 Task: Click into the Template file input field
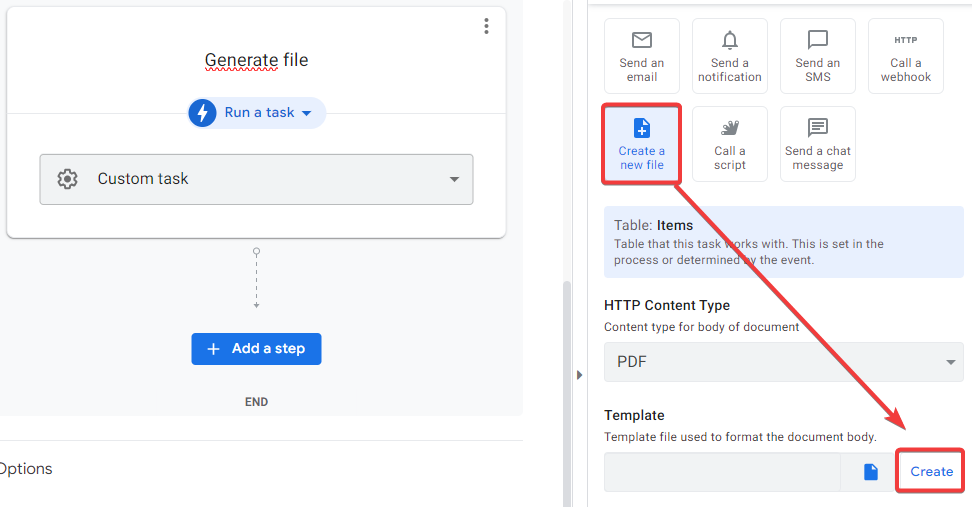721,472
